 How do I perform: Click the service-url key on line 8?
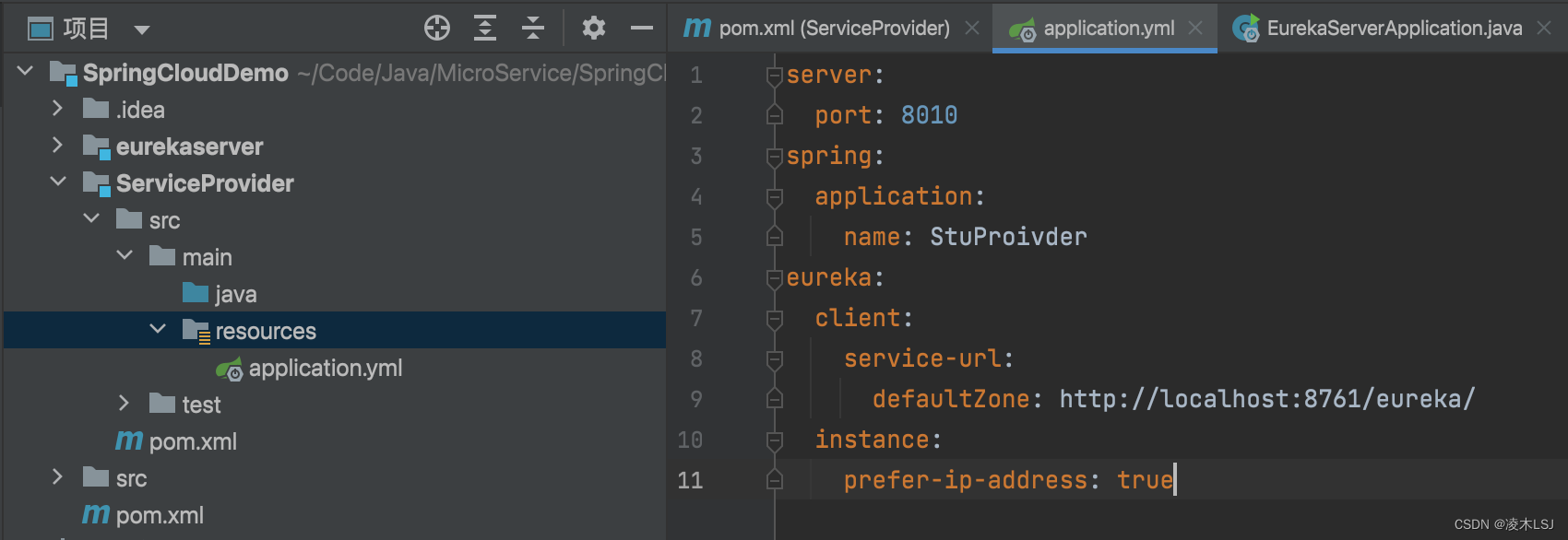[922, 358]
